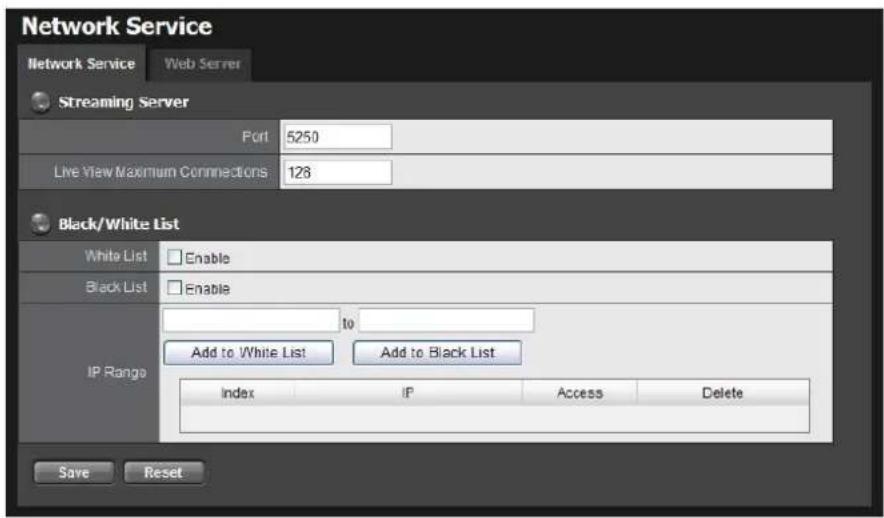The height and width of the screenshot is (518, 884).
Task: Enable the White List checkbox
Action: pos(174,258)
